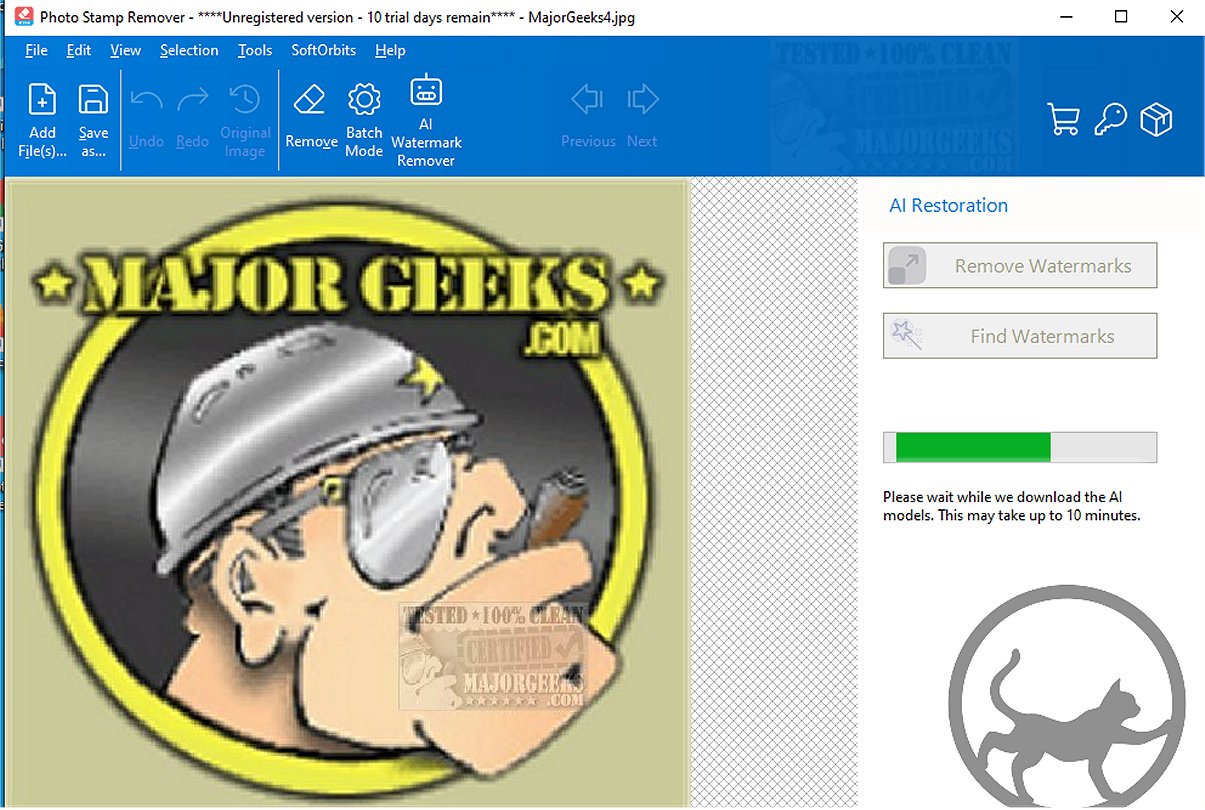Click the MajorGeeks image in the canvas
The image size is (1205, 810).
pyautogui.click(x=346, y=492)
